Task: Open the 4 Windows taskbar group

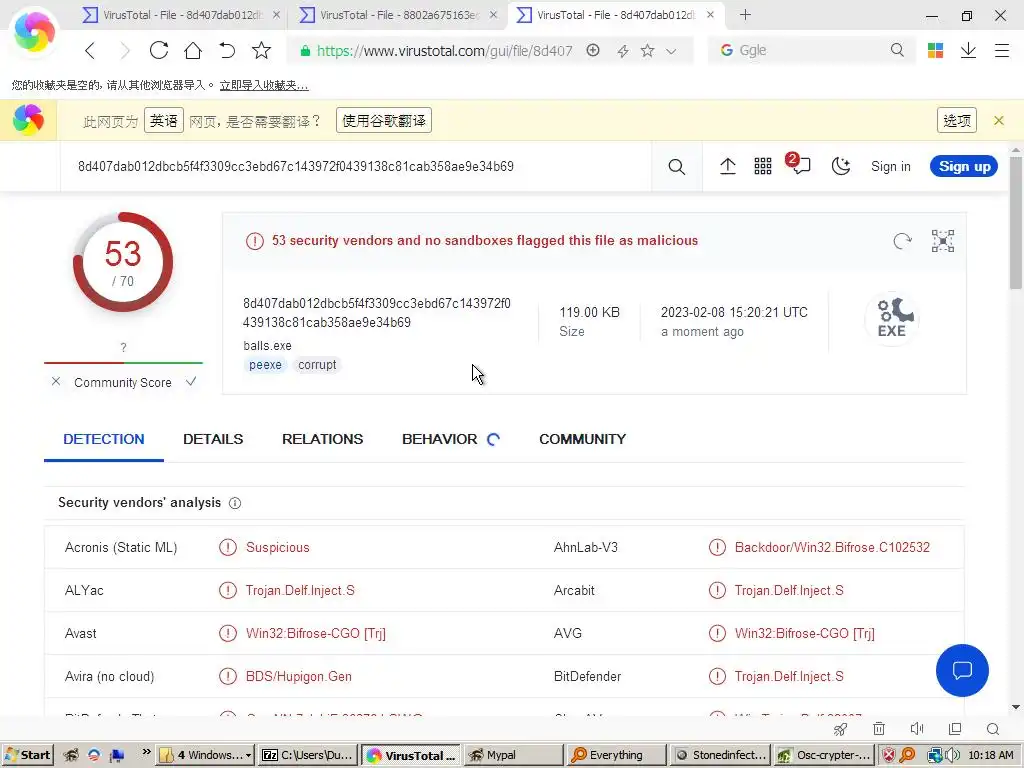Action: 206,755
